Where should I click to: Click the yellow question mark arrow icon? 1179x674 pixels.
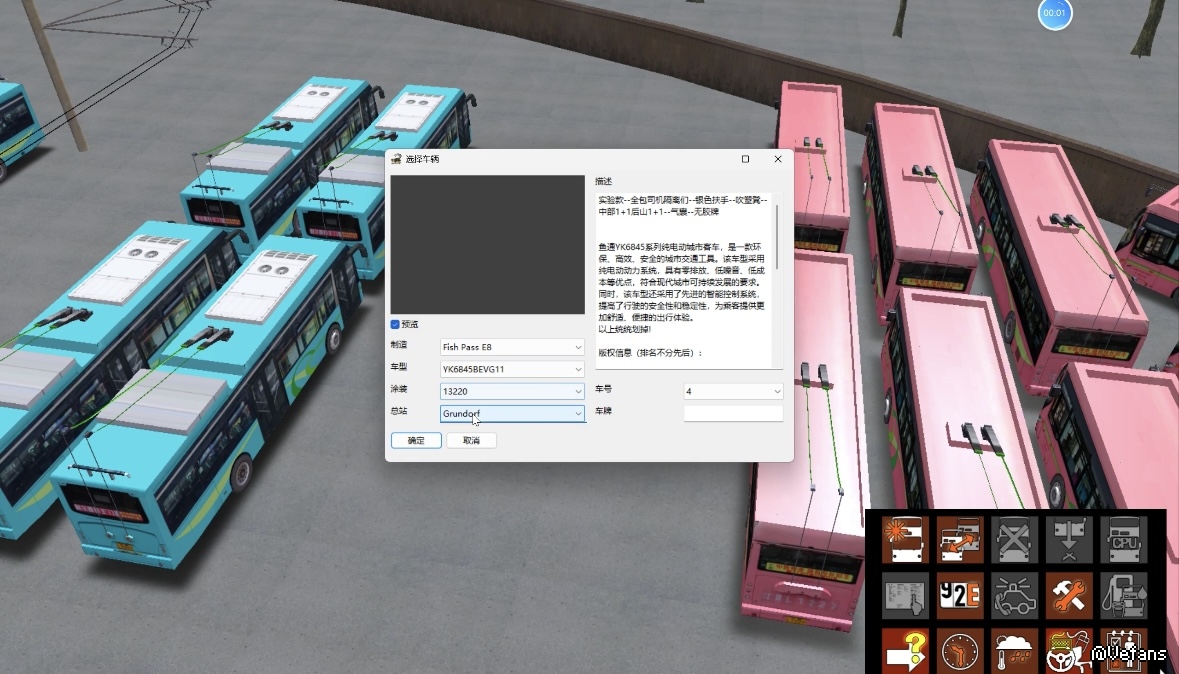click(x=907, y=651)
